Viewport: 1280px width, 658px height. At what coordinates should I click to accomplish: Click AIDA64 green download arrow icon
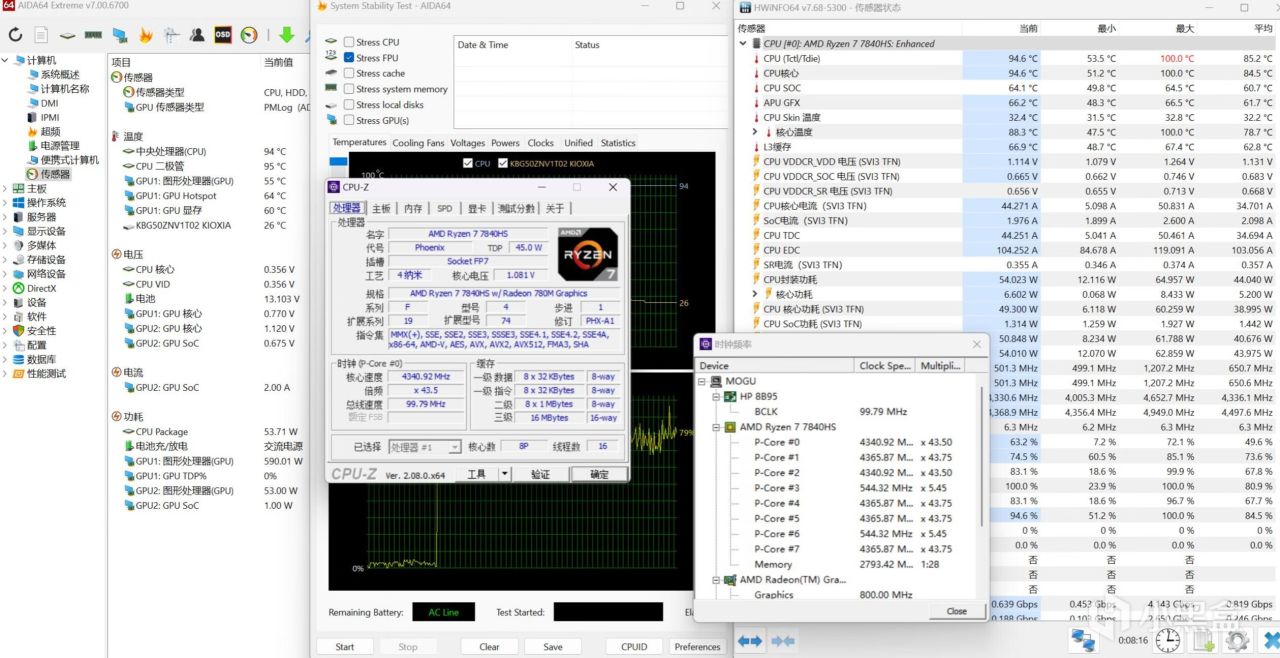click(286, 35)
